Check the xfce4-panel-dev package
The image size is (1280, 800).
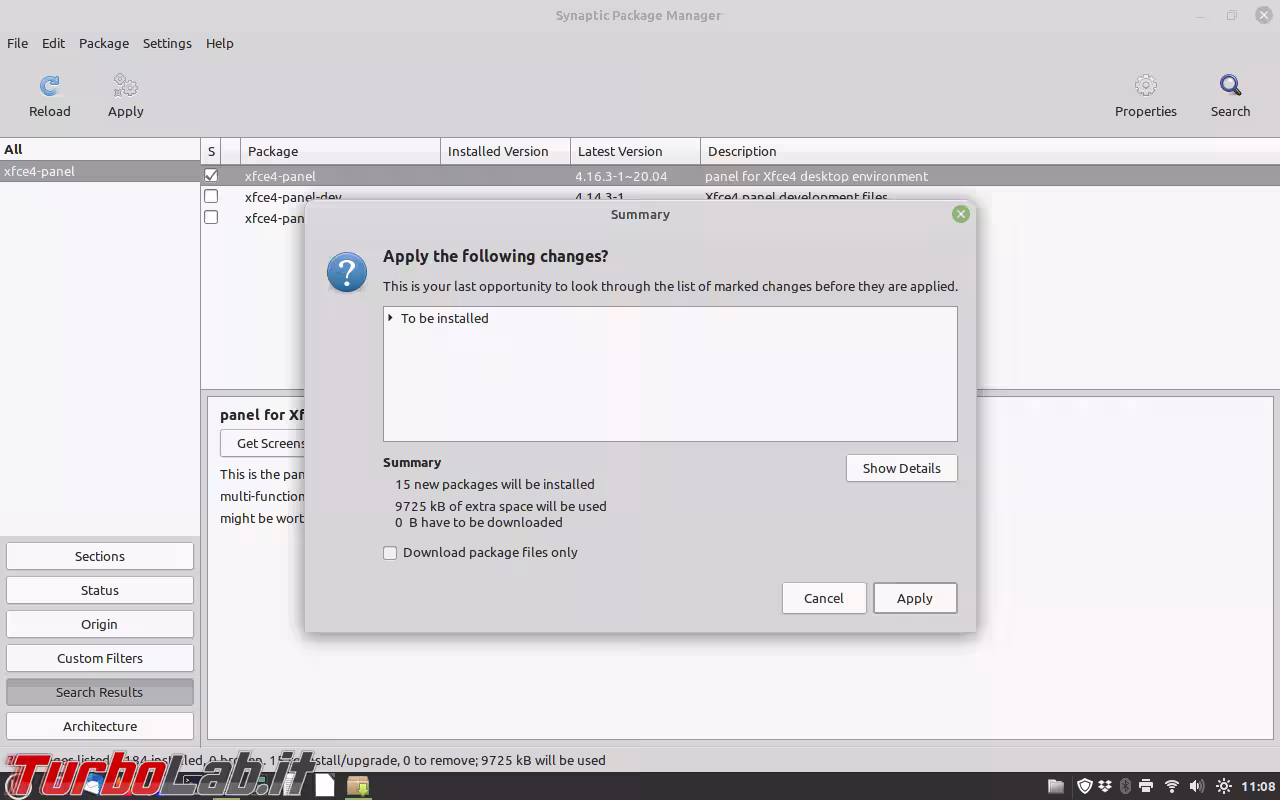pos(211,196)
